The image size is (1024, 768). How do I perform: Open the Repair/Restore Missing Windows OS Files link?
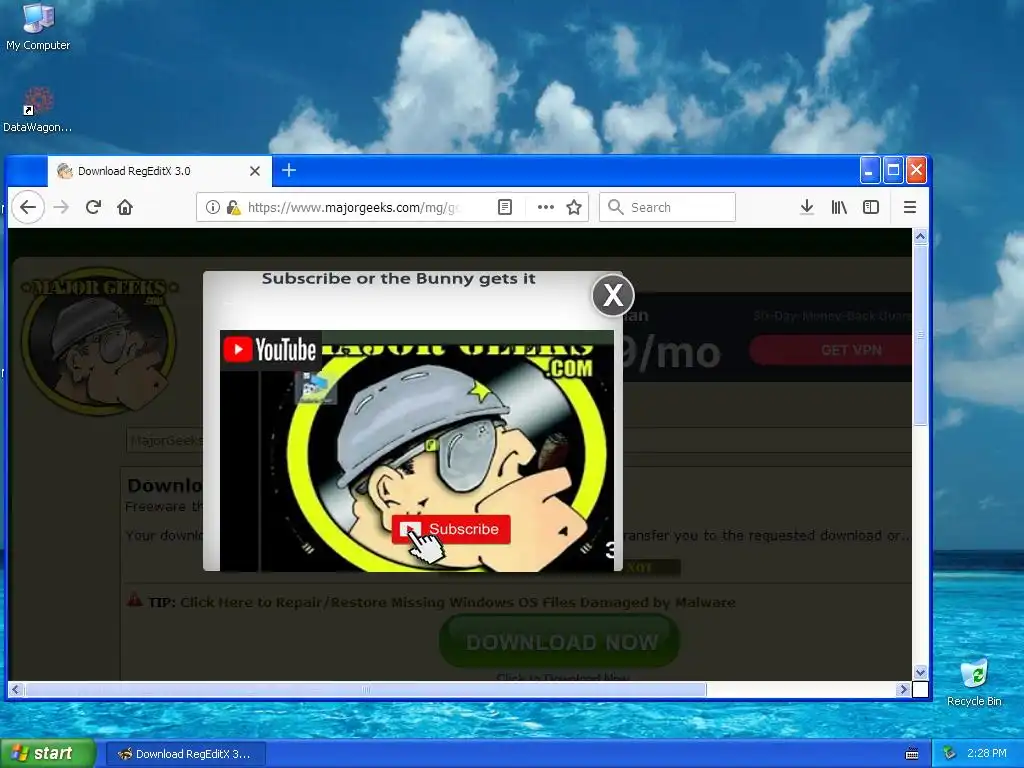coord(457,602)
